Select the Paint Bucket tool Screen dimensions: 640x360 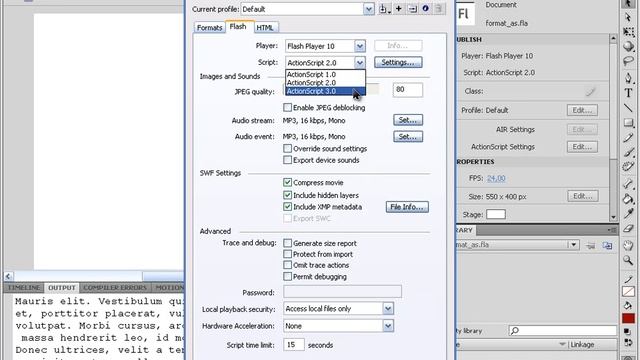(628, 199)
